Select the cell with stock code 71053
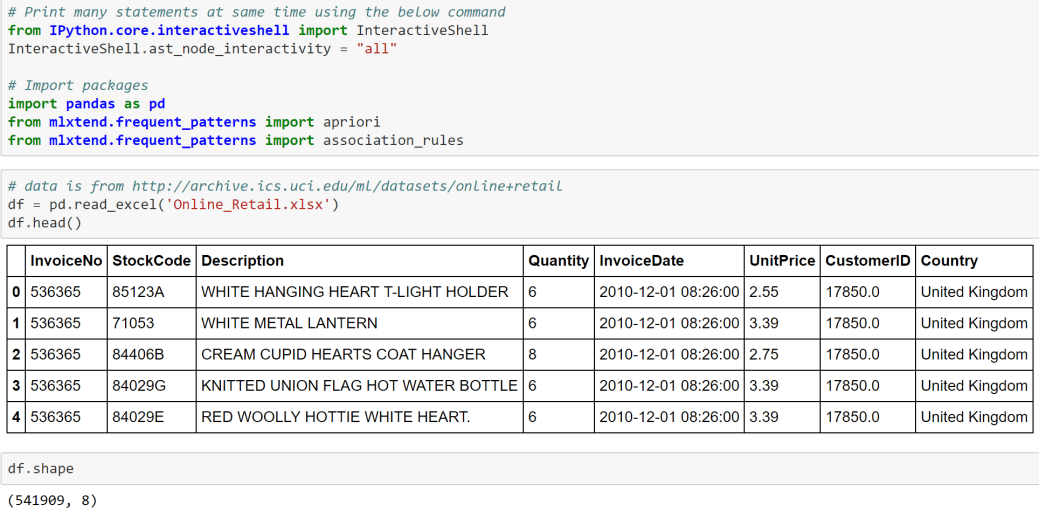 [151, 323]
